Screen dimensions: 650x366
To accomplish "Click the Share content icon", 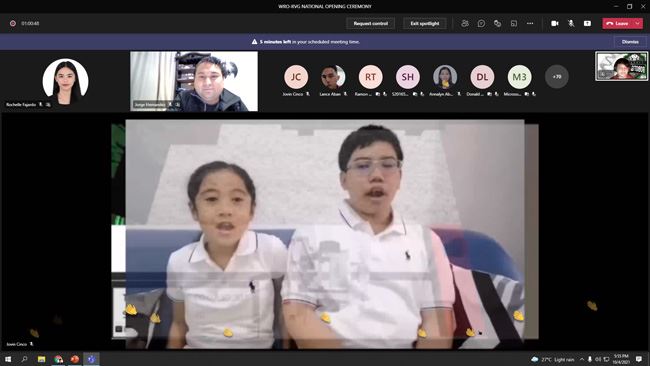I will [x=587, y=24].
